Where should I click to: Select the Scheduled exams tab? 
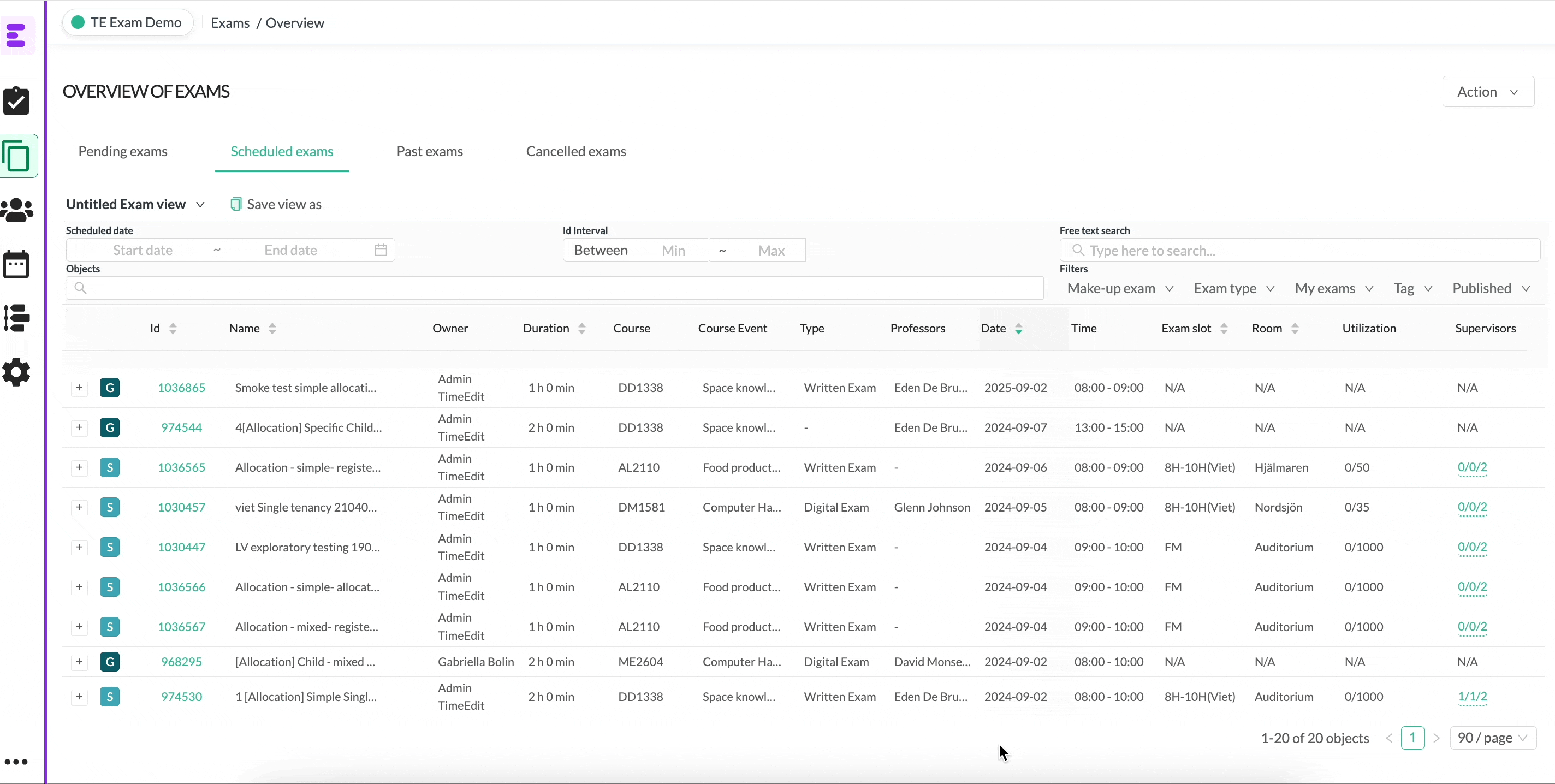coord(282,151)
